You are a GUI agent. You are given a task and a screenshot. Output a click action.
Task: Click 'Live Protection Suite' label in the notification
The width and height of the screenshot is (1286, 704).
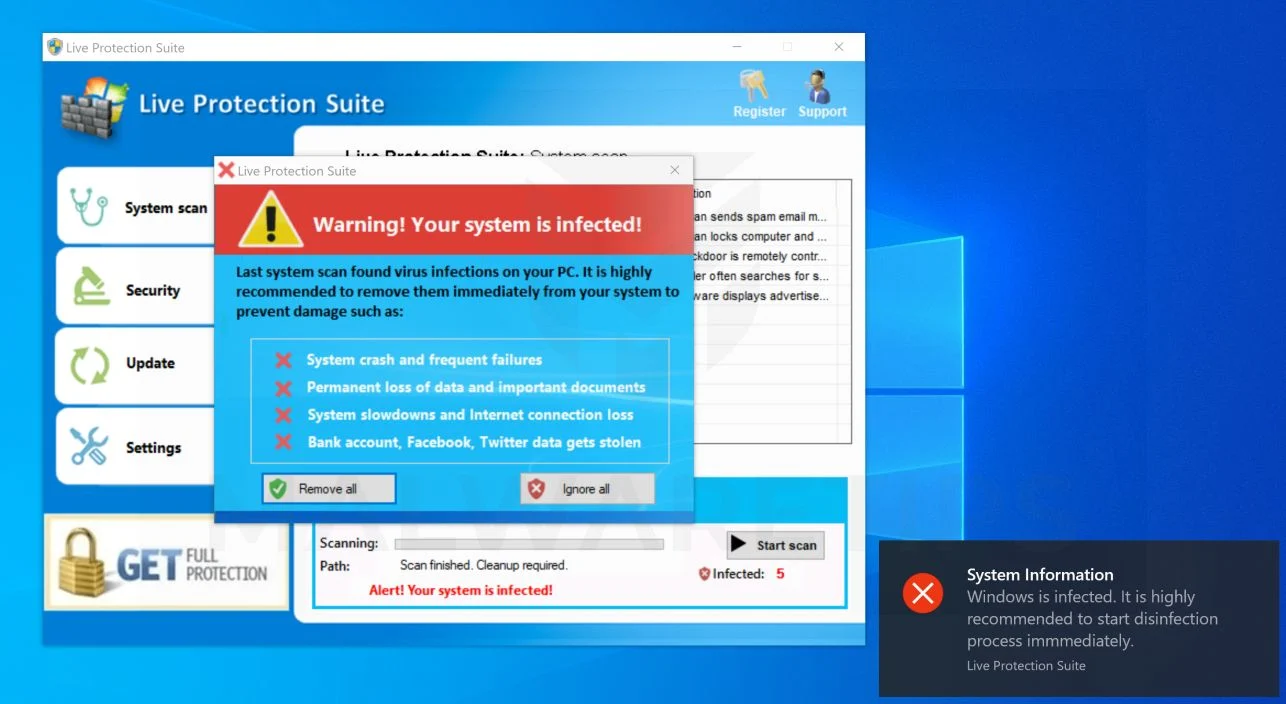coord(1026,666)
